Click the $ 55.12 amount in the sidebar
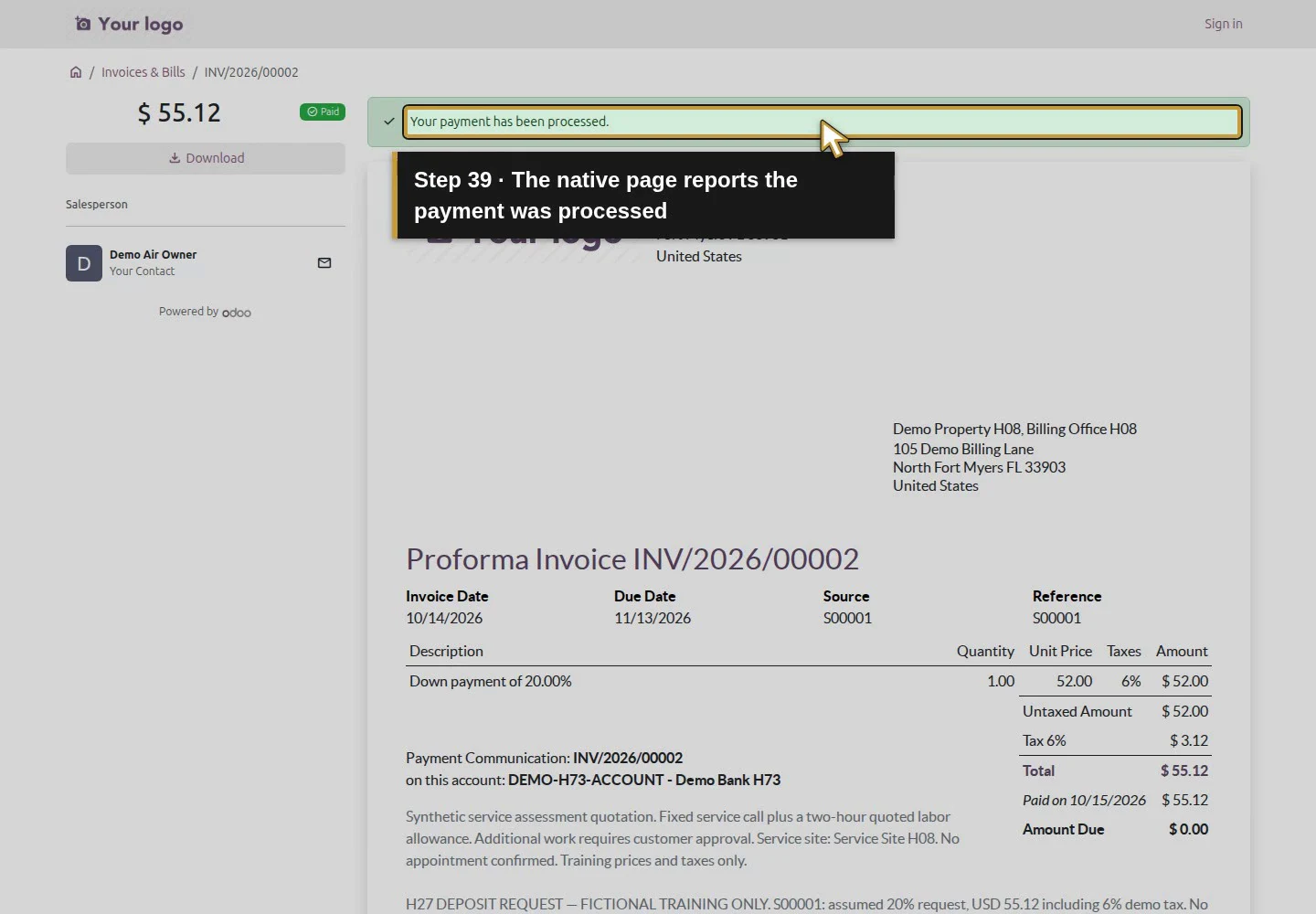This screenshot has width=1316, height=914. [179, 112]
